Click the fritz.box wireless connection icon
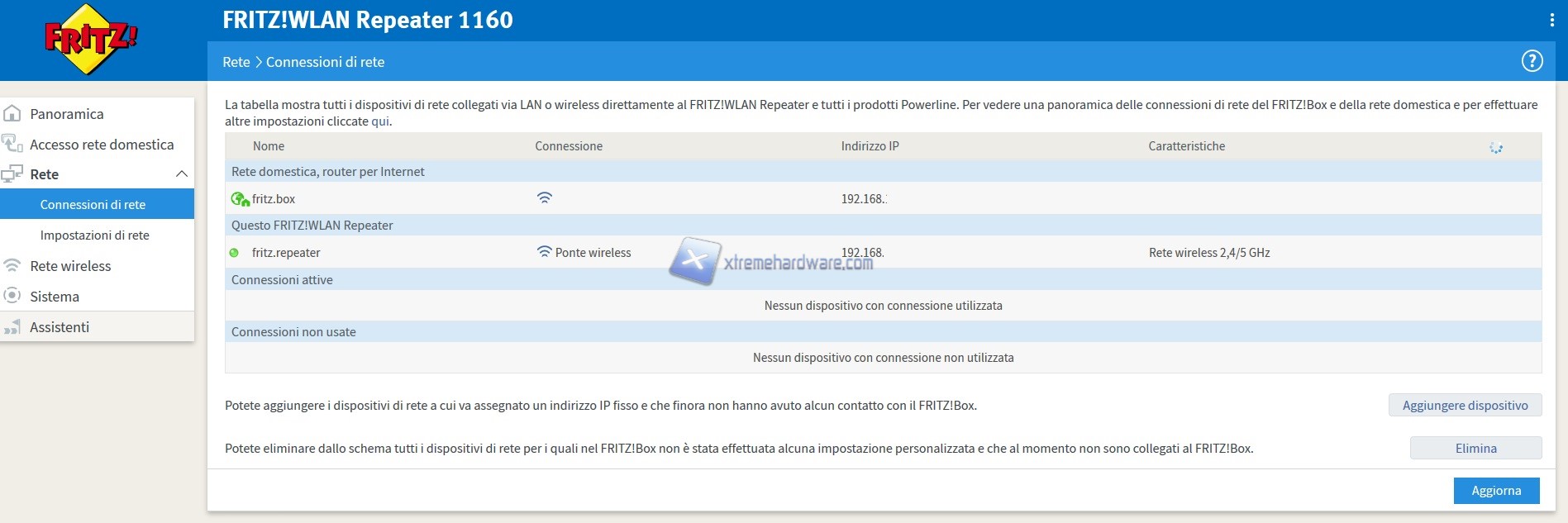This screenshot has width=1568, height=523. click(x=544, y=198)
